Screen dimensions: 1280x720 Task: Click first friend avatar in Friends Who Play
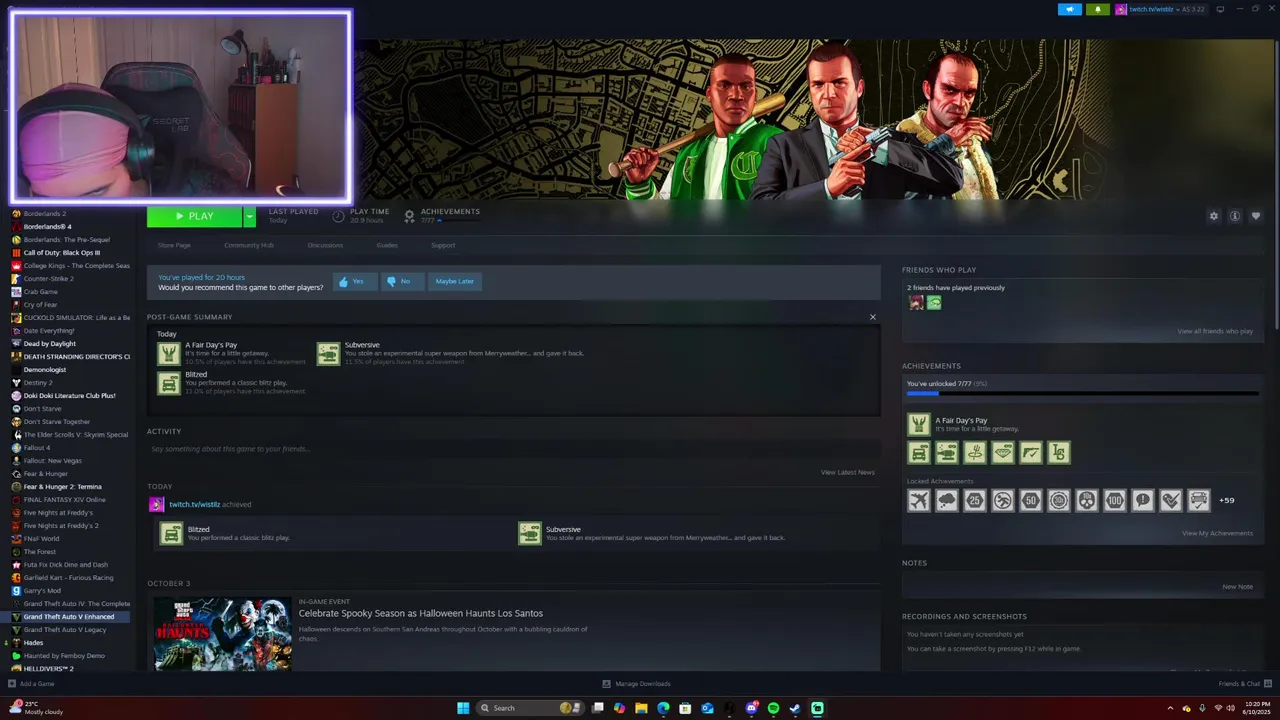(x=916, y=303)
